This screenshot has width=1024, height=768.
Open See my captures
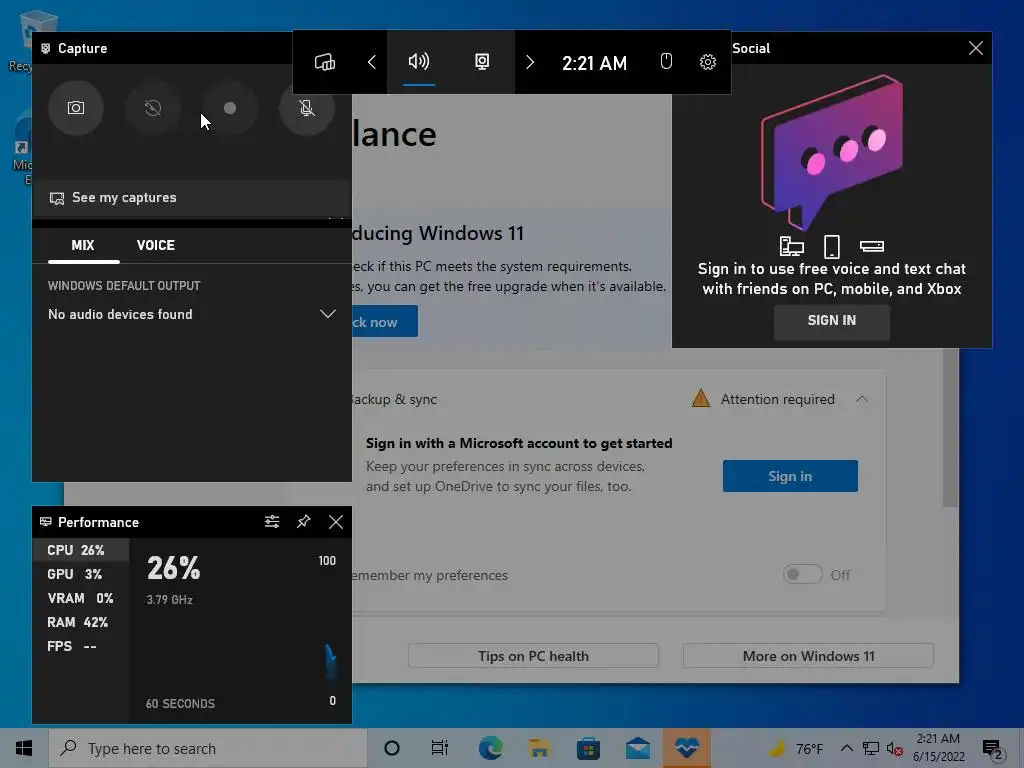coord(191,198)
